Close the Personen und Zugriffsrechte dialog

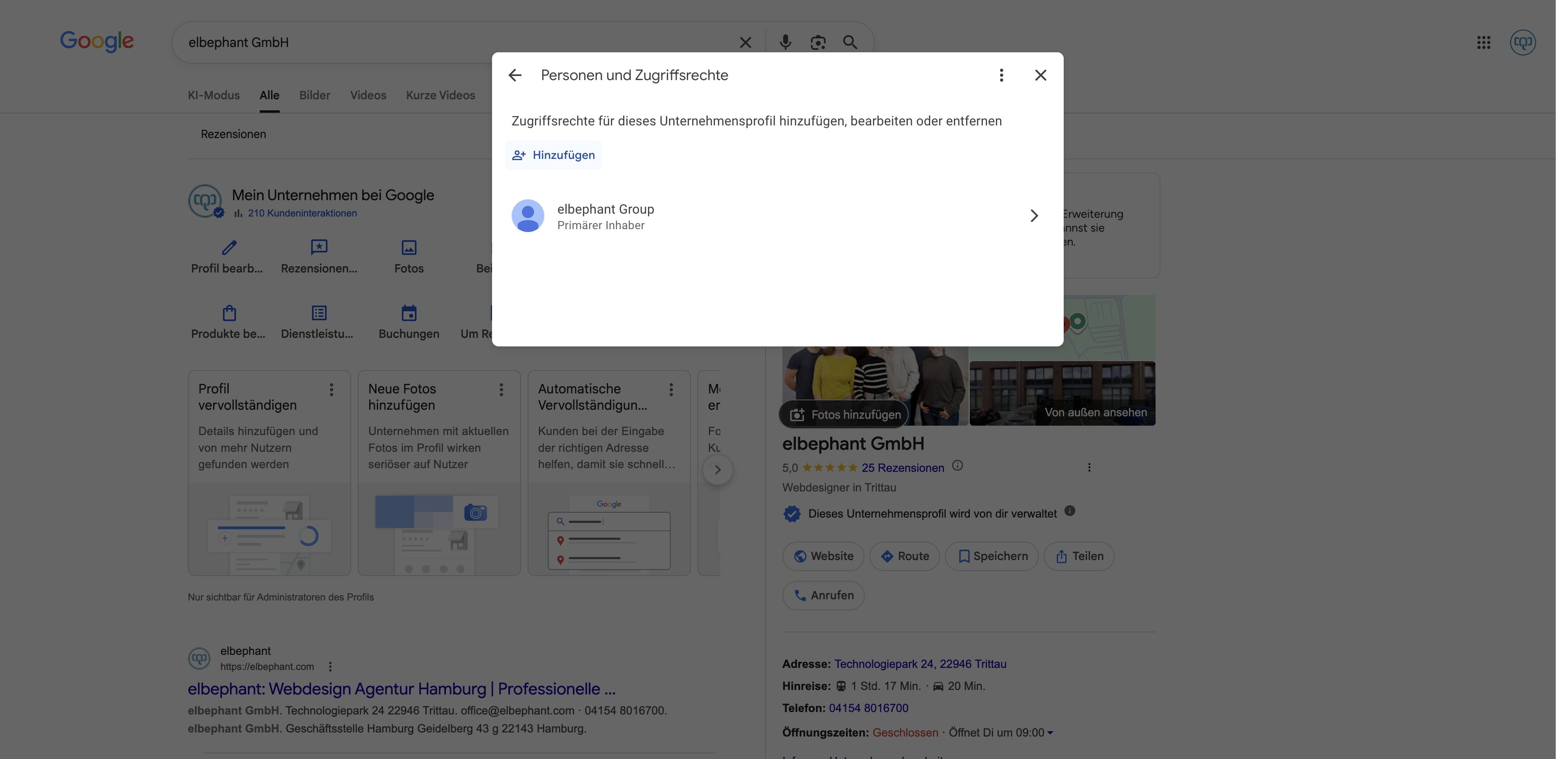click(x=1040, y=75)
